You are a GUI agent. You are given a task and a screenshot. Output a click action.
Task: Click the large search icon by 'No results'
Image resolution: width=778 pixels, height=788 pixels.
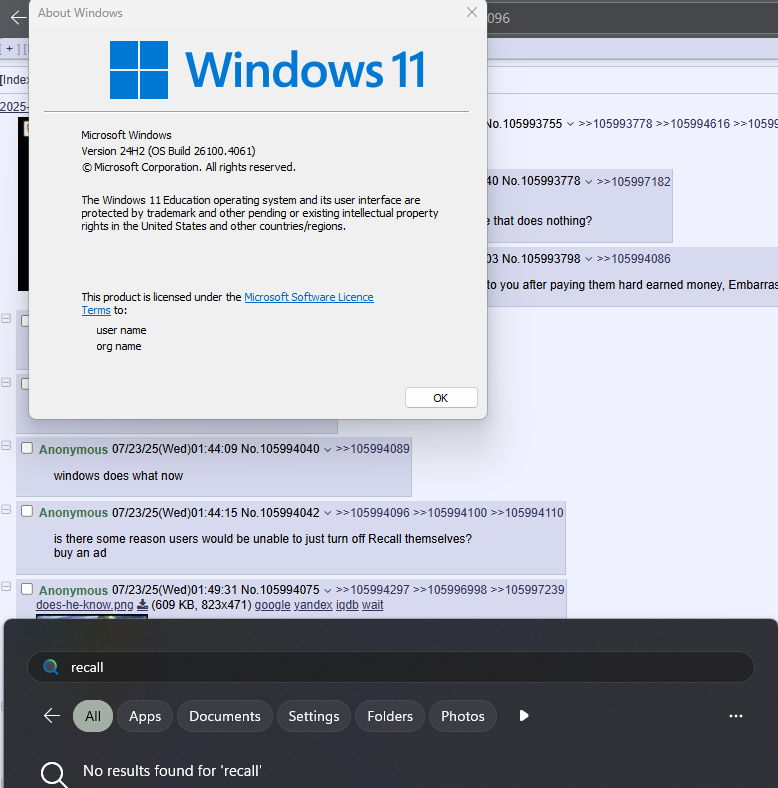pos(54,774)
